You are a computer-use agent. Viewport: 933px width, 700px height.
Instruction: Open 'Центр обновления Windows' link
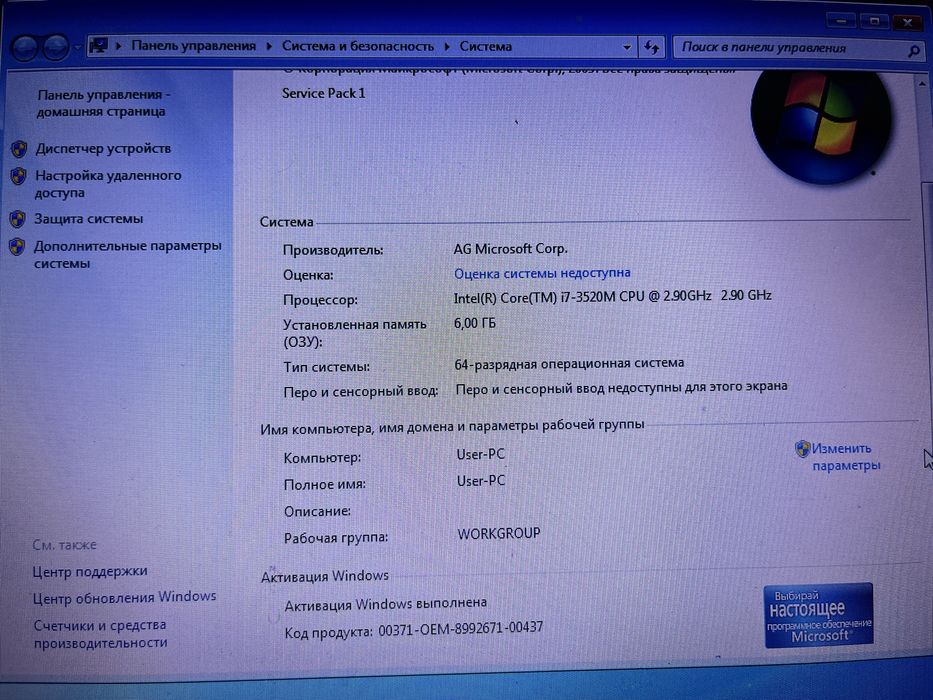[124, 597]
